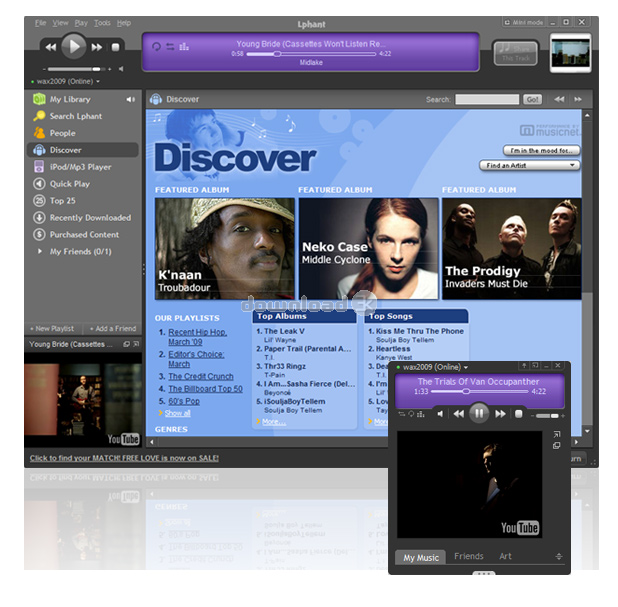This screenshot has height=607, width=618.
Task: Skip to next track in mini player
Action: point(500,414)
